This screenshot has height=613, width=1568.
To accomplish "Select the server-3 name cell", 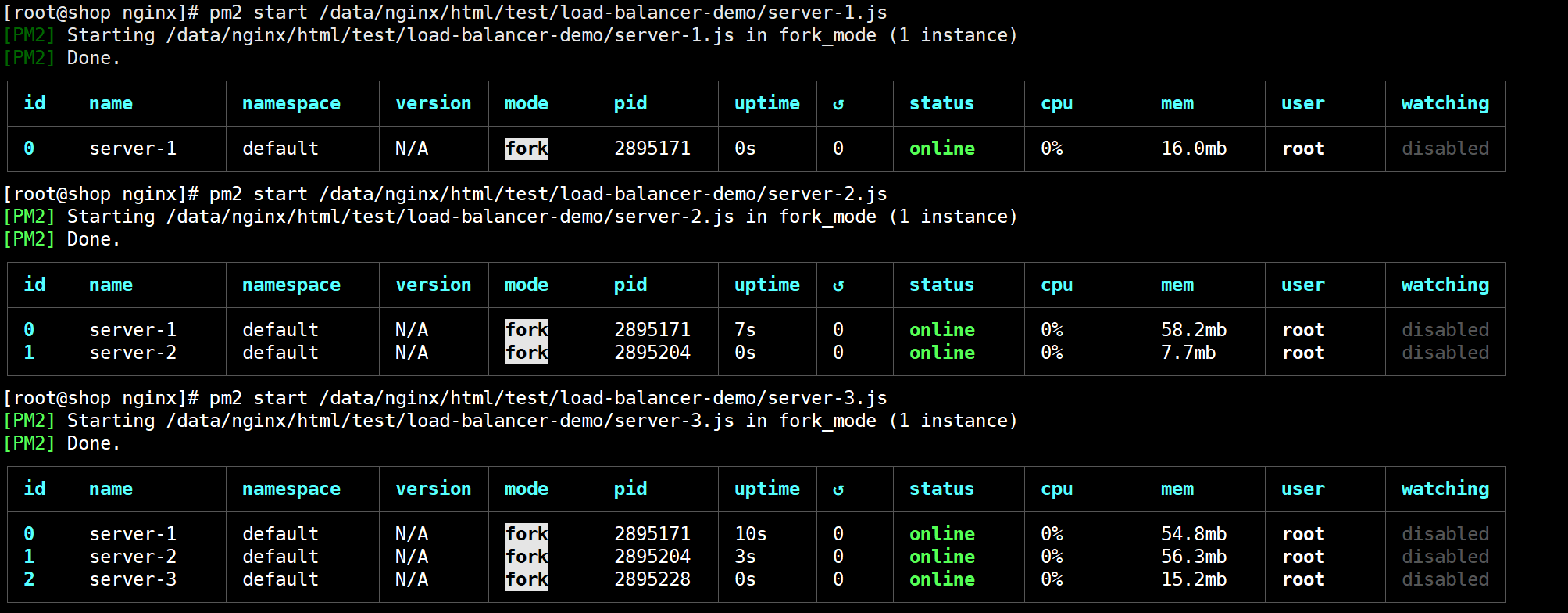I will point(133,579).
